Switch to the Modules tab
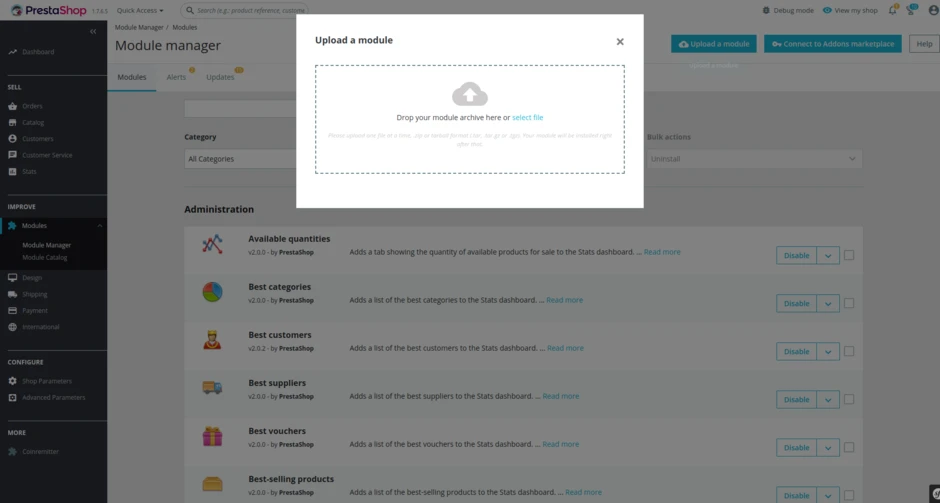This screenshot has width=940, height=503. [132, 77]
